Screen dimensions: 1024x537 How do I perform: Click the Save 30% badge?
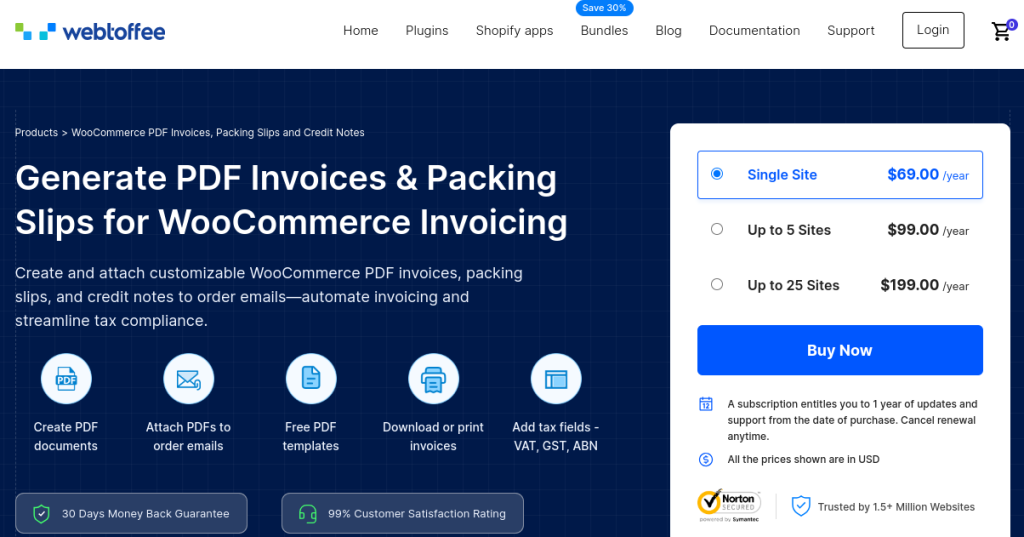coord(604,8)
